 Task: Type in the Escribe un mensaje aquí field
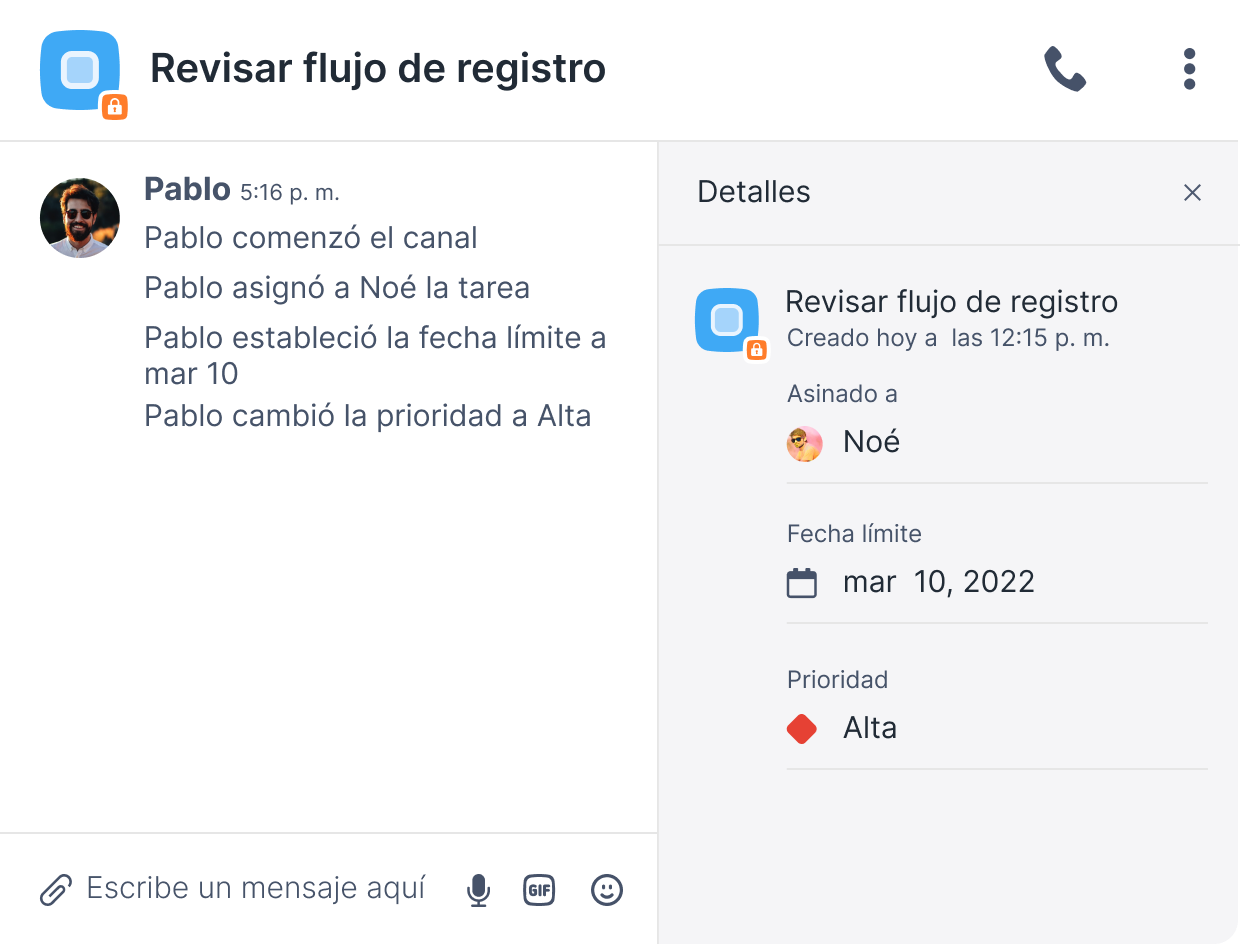[256, 888]
